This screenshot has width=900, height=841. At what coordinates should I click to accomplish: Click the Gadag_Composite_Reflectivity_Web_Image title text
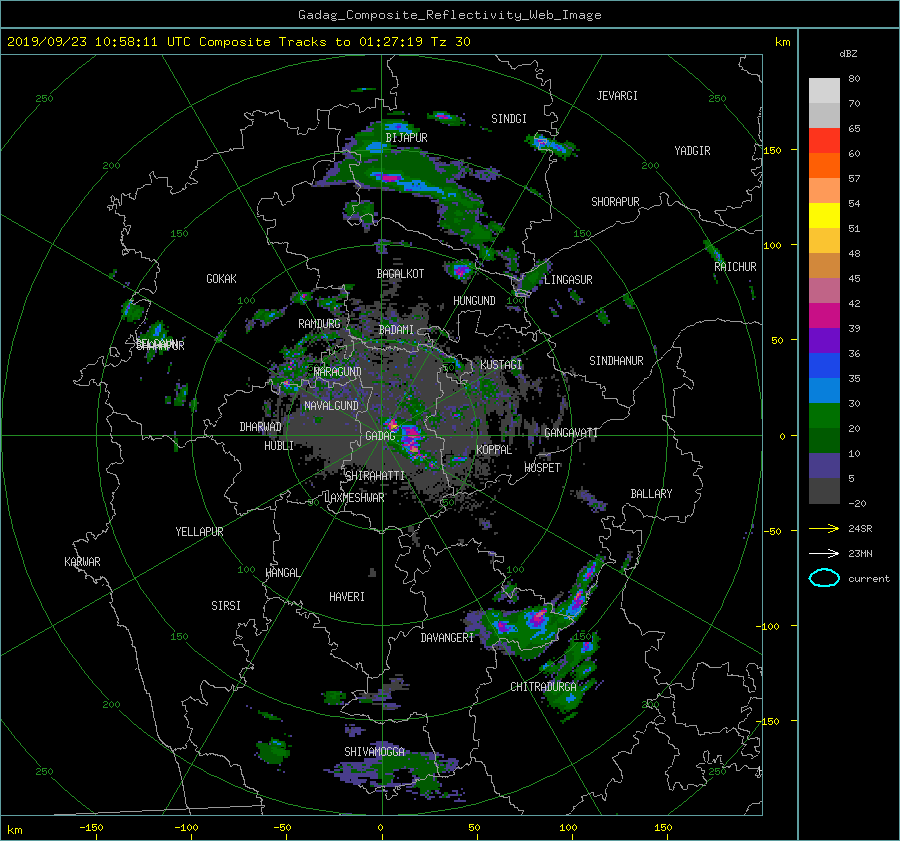449,15
